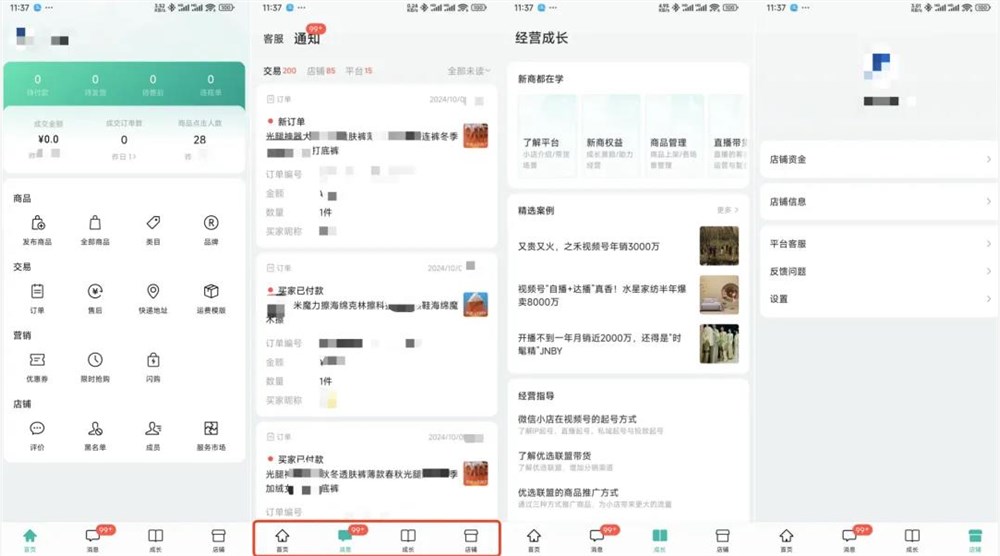Tap store avatar on 店铺资金 settings screen
The width and height of the screenshot is (1000, 556).
click(x=880, y=68)
